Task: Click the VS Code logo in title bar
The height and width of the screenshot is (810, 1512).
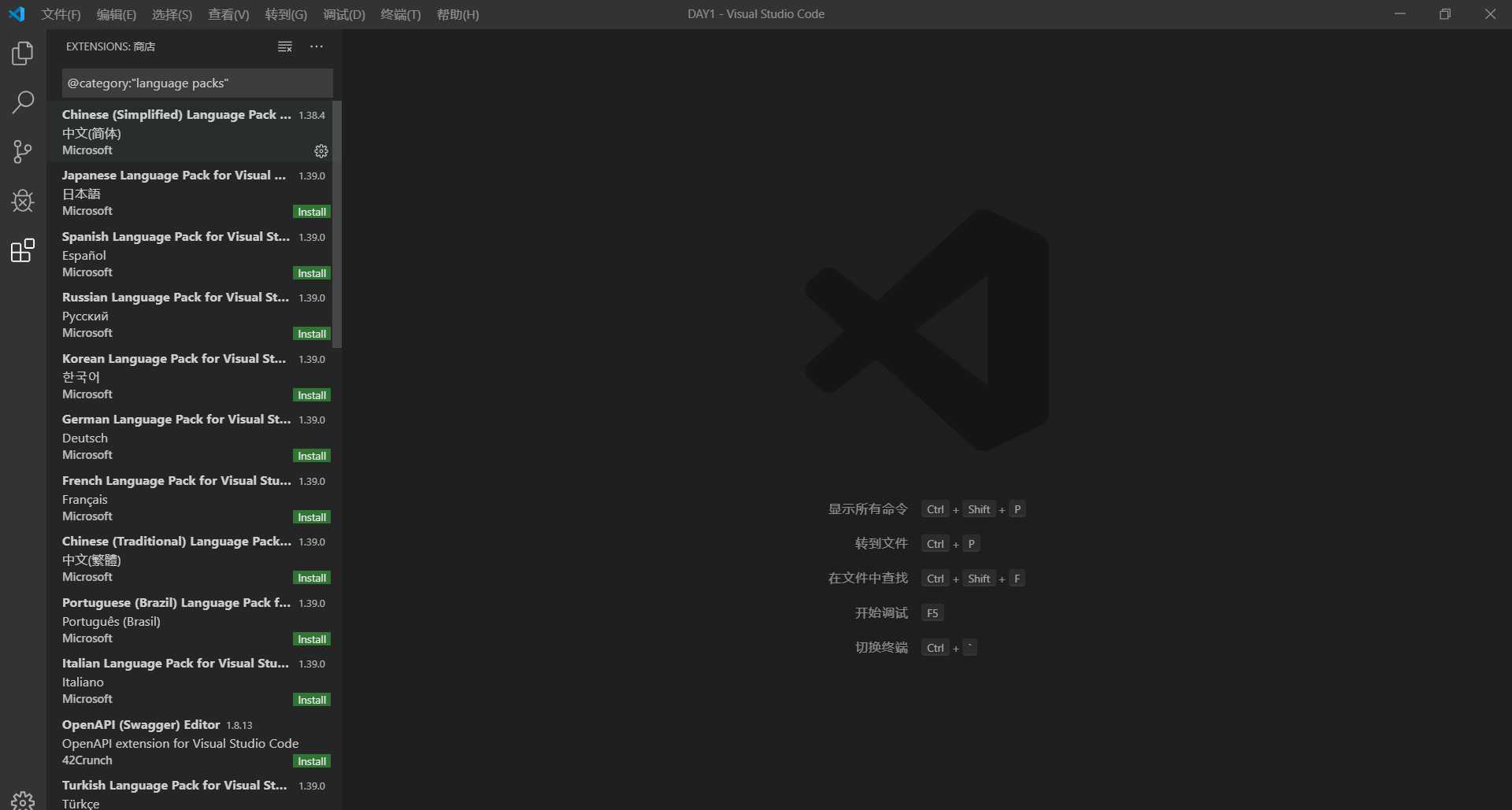Action: 17,14
